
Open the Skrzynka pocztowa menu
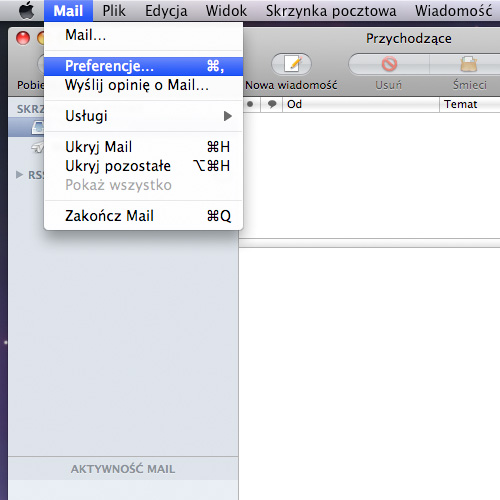point(331,11)
